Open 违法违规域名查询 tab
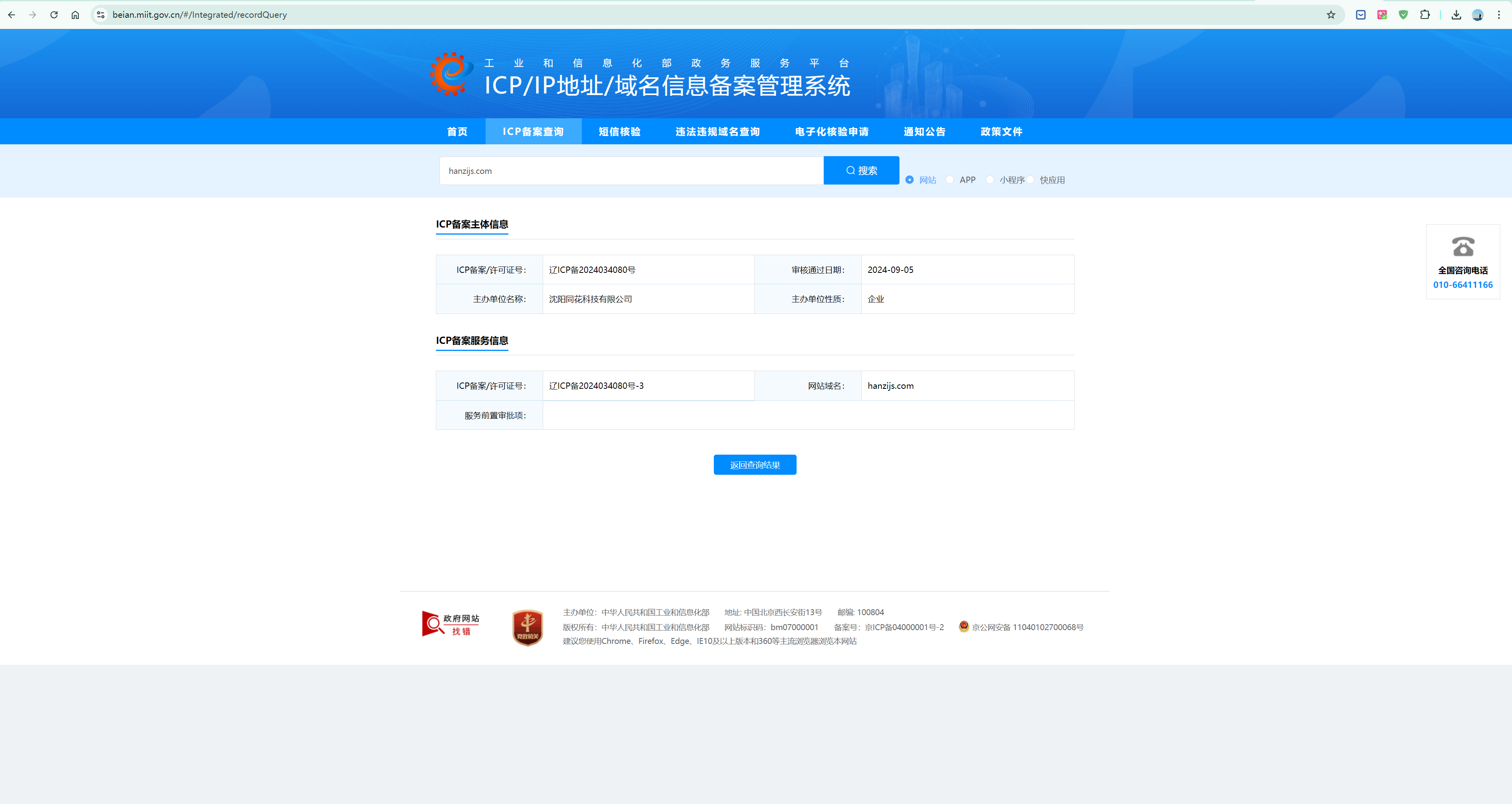Image resolution: width=1512 pixels, height=804 pixels. [717, 132]
